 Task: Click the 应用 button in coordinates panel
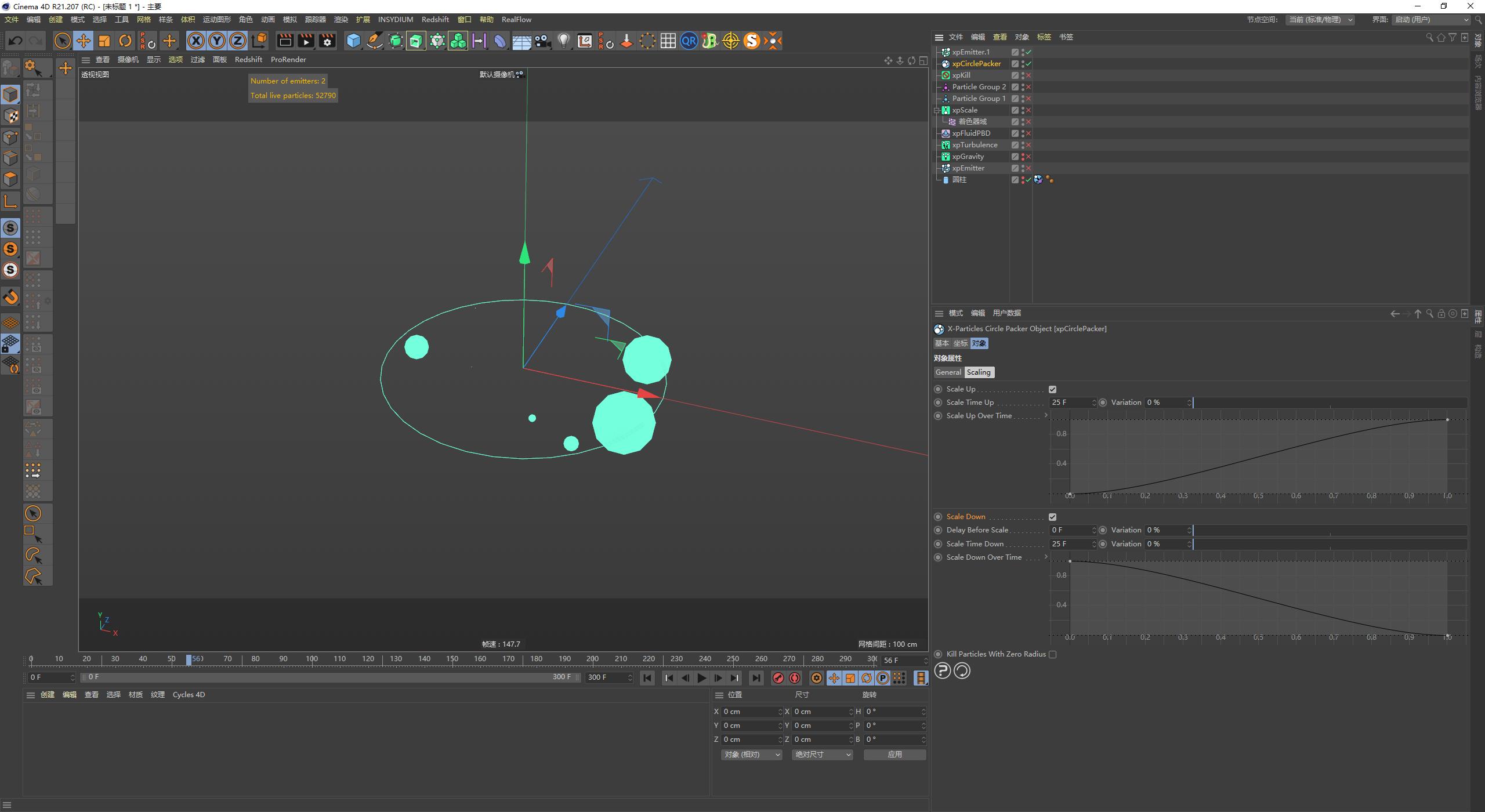(894, 754)
